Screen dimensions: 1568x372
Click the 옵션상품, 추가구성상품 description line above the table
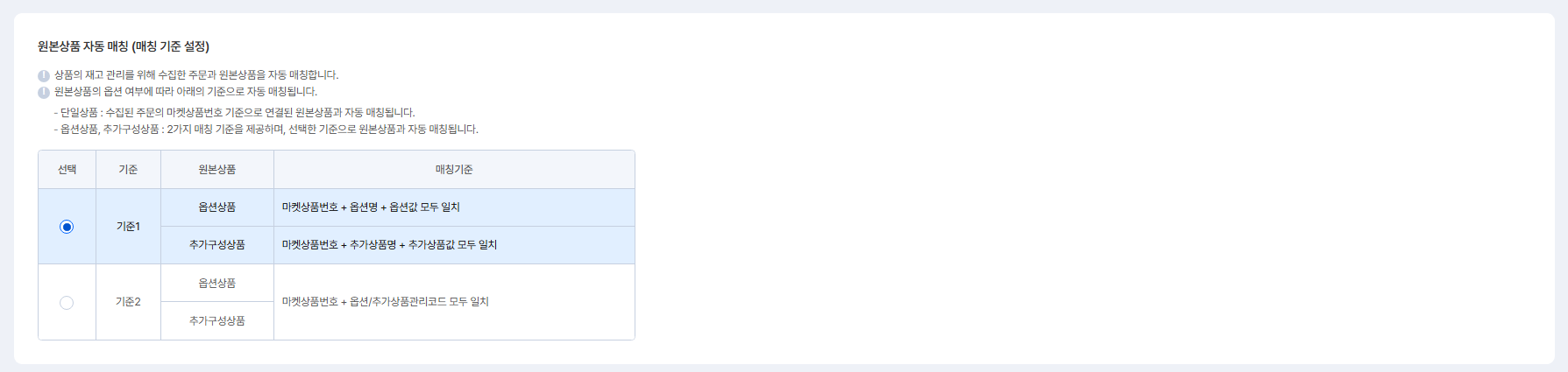tap(268, 130)
